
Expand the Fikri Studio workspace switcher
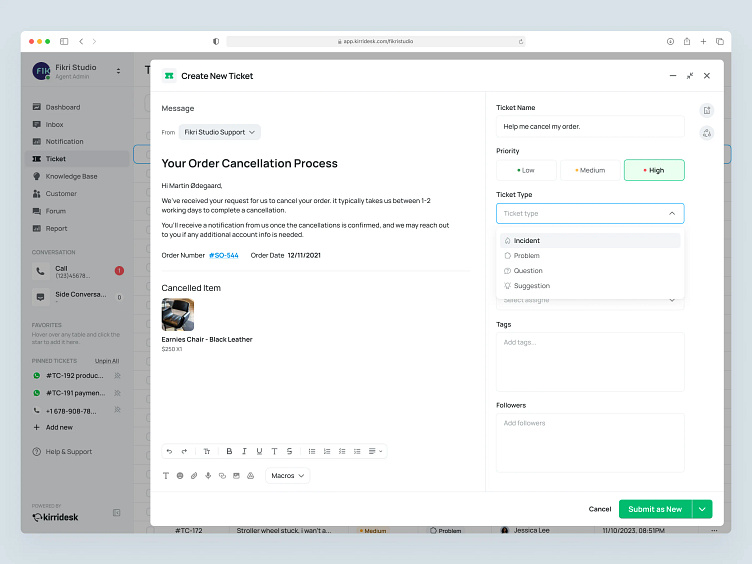tap(118, 71)
